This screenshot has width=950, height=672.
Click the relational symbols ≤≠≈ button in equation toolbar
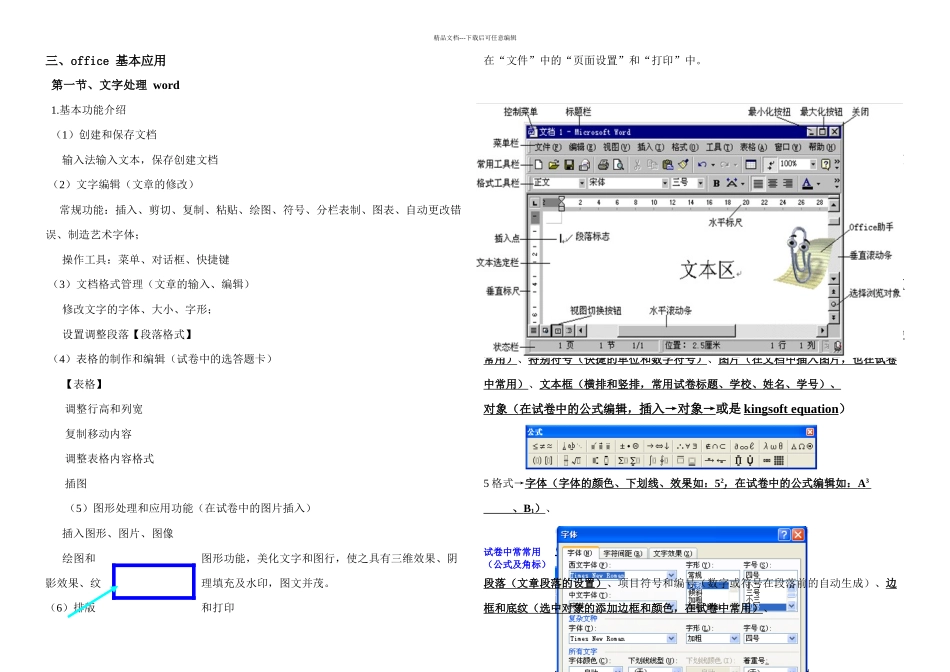coord(542,446)
